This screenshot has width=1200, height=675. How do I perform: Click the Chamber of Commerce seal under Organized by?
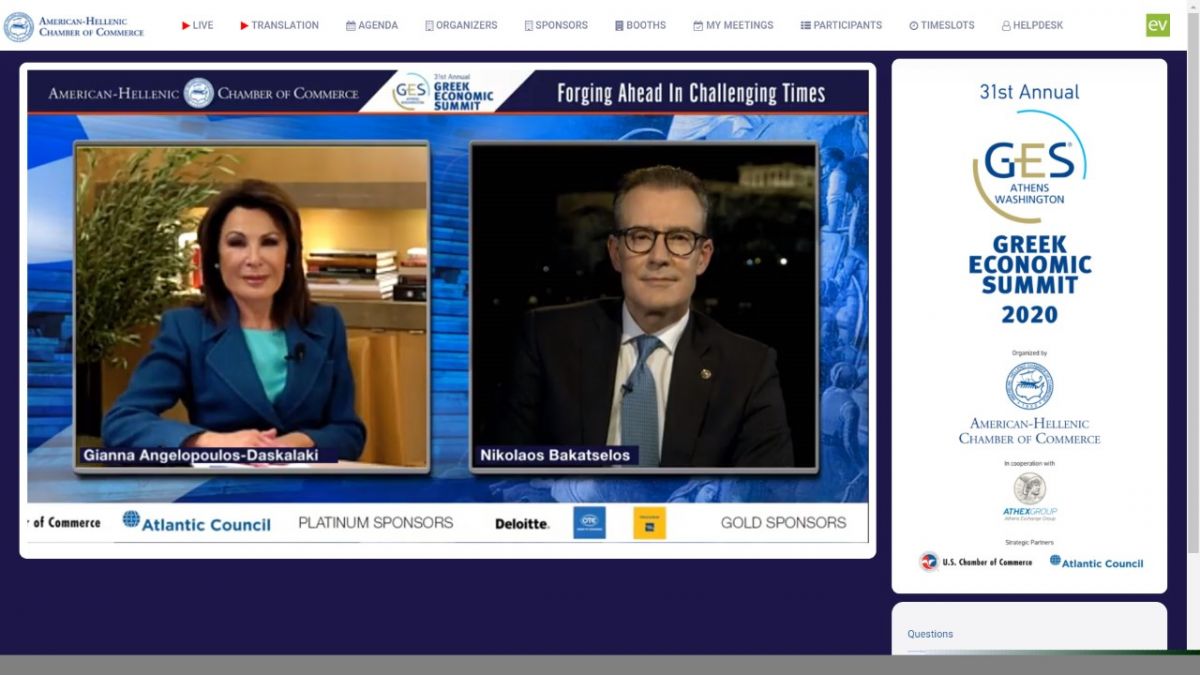pyautogui.click(x=1029, y=386)
